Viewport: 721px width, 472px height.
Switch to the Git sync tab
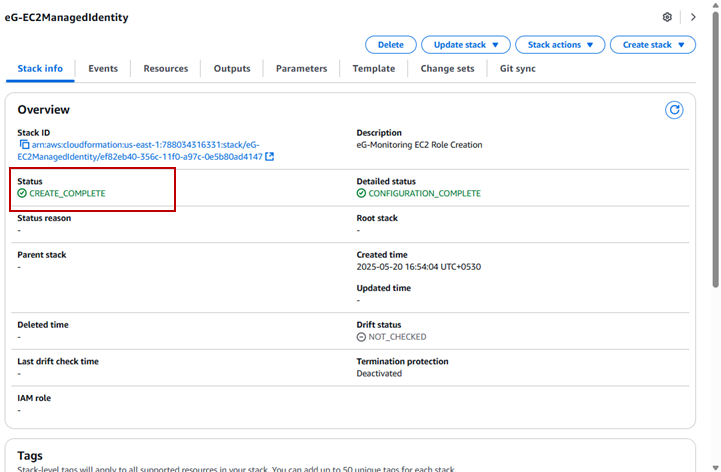(520, 69)
